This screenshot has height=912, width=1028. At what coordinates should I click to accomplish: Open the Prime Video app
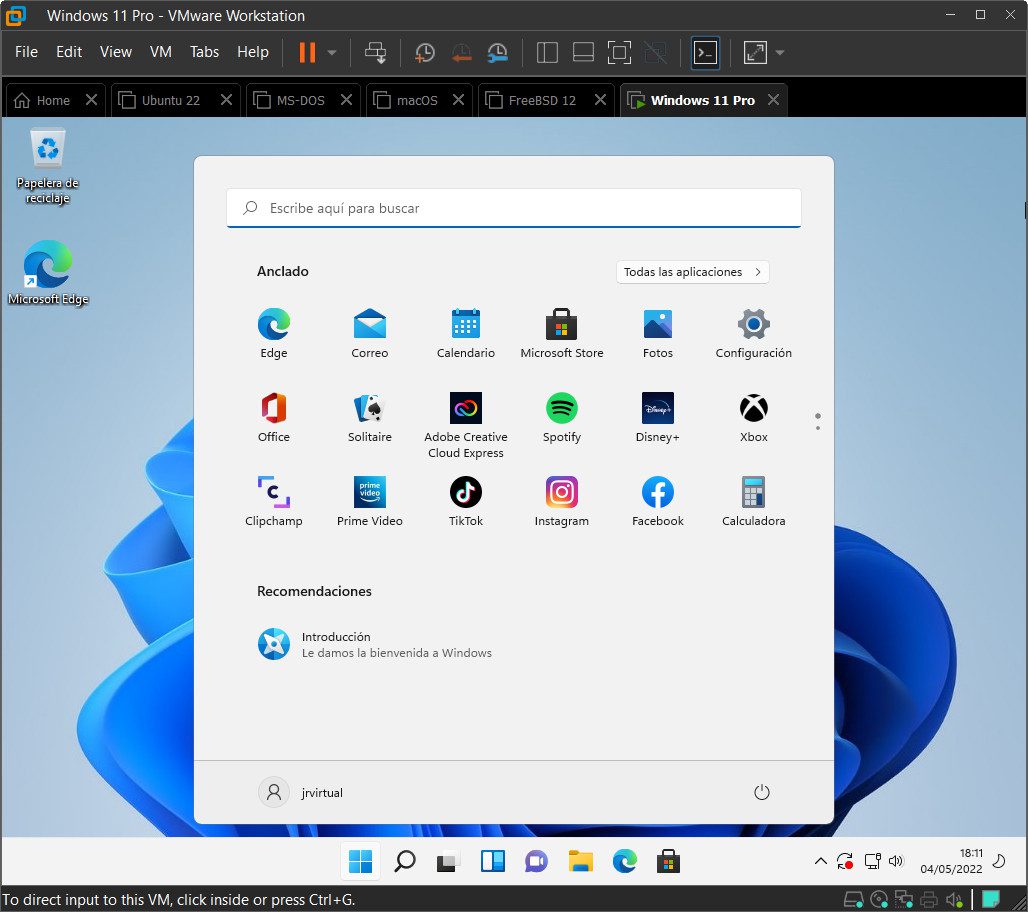pos(370,502)
